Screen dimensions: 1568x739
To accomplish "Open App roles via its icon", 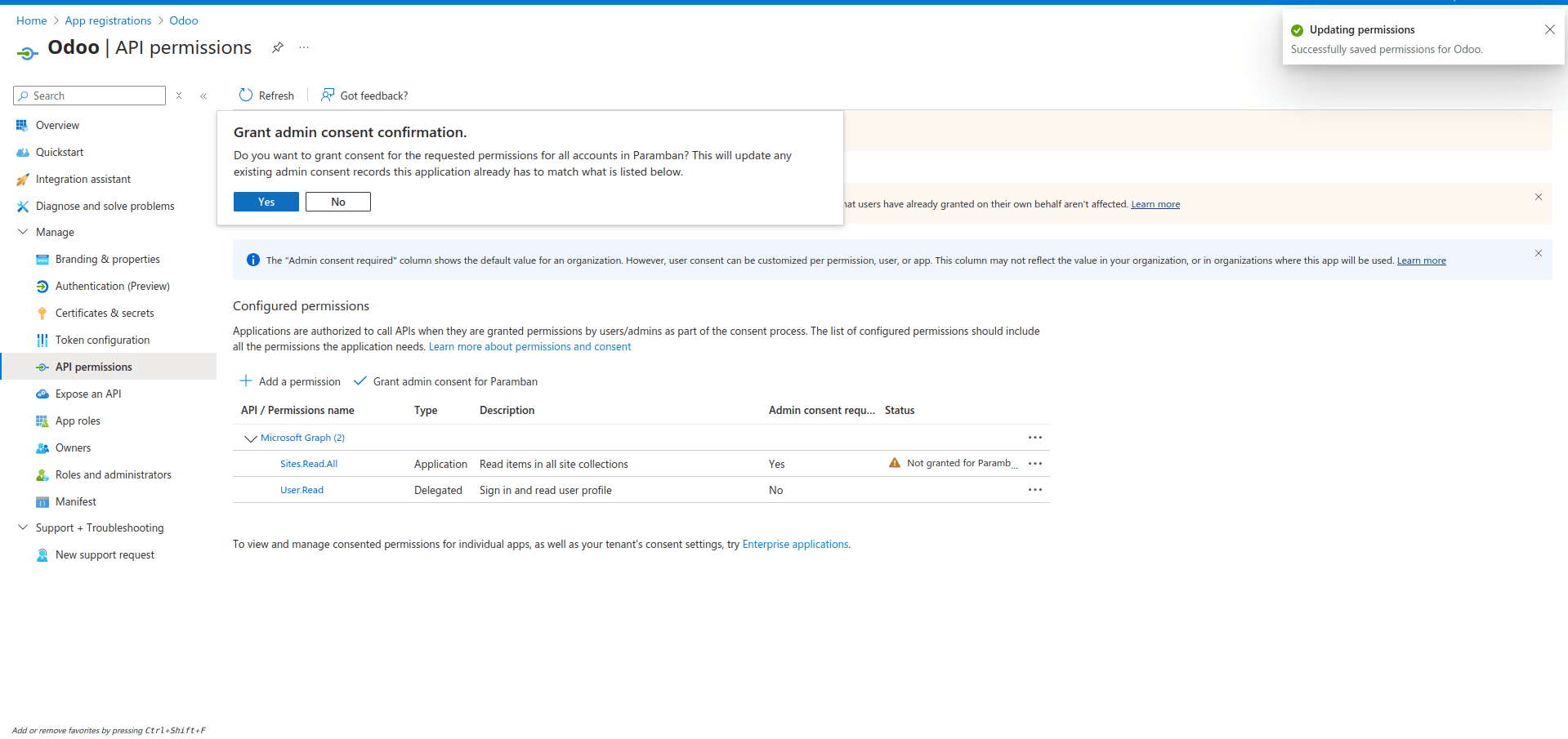I will coord(42,421).
